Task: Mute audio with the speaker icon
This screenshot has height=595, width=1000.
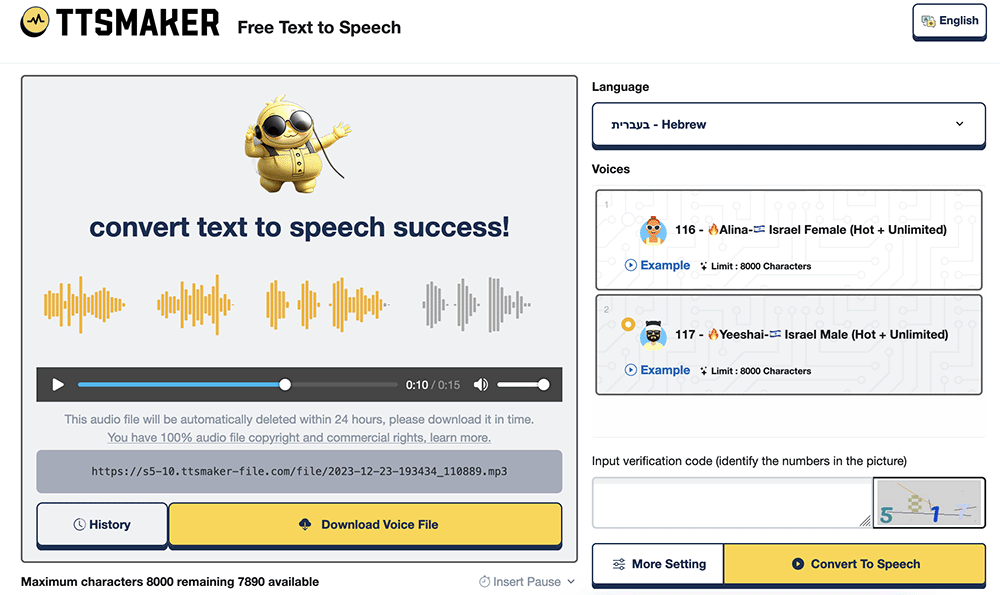Action: (481, 385)
